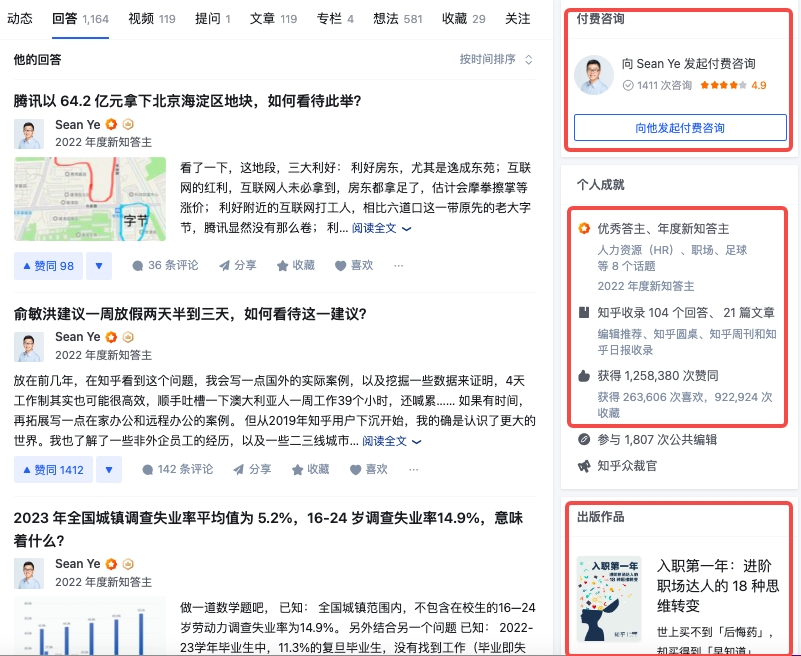The height and width of the screenshot is (656, 801).
Task: Share the 俞敏洪 holiday answer
Action: [252, 469]
